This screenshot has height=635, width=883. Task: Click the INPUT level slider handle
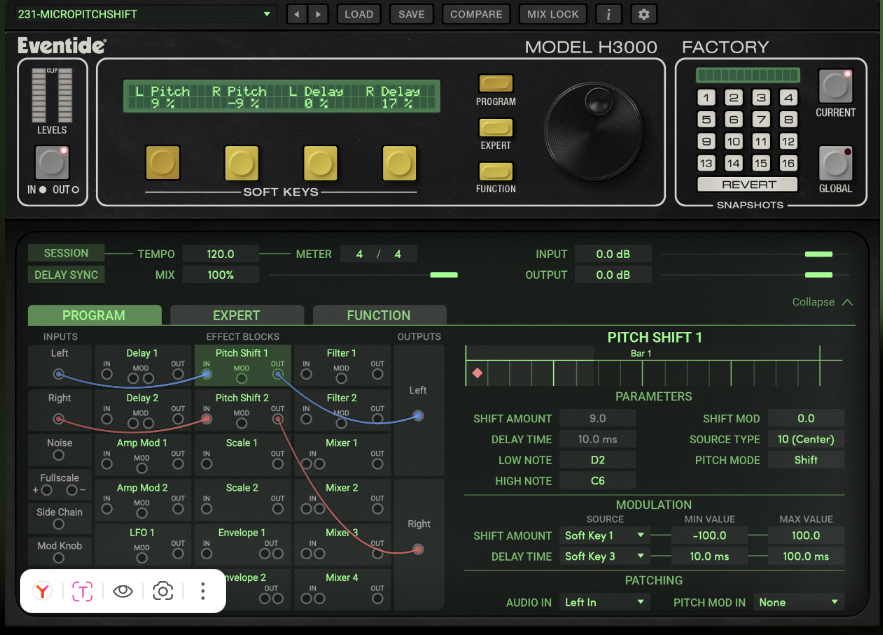[819, 254]
